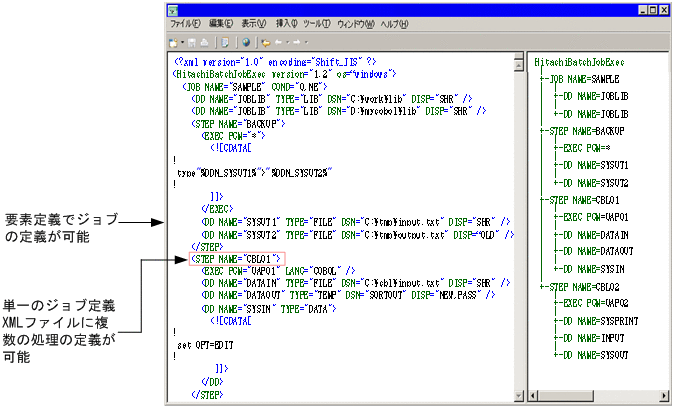Select EXEC PGM=UAP01 in outline tree
The height and width of the screenshot is (413, 679).
click(x=595, y=216)
